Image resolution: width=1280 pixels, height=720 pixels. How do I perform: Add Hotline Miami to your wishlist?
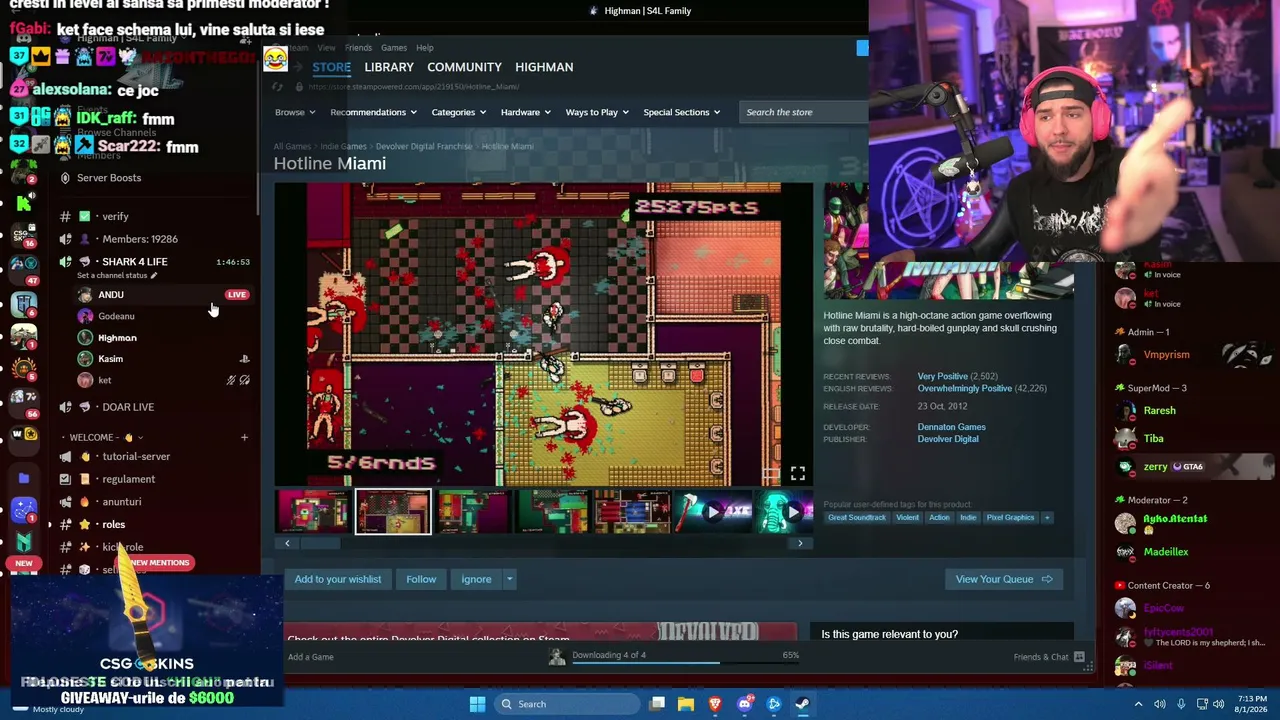pyautogui.click(x=337, y=579)
